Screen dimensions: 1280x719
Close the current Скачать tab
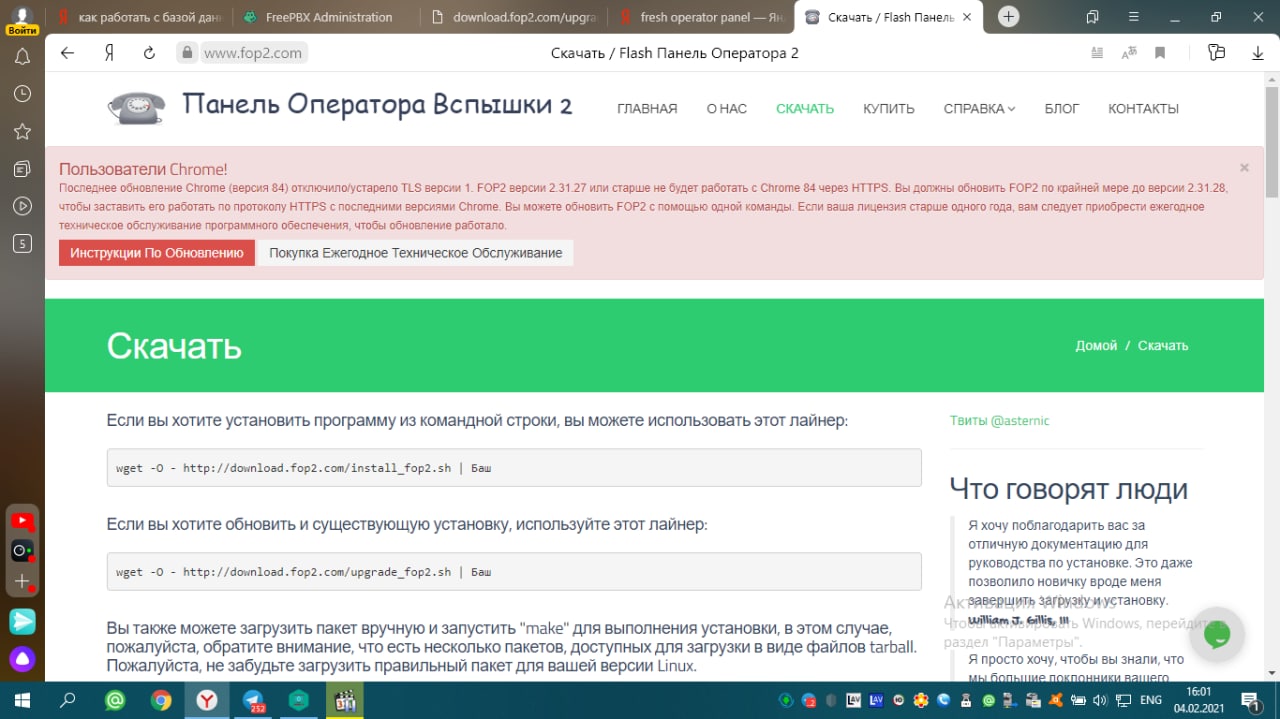tap(965, 17)
